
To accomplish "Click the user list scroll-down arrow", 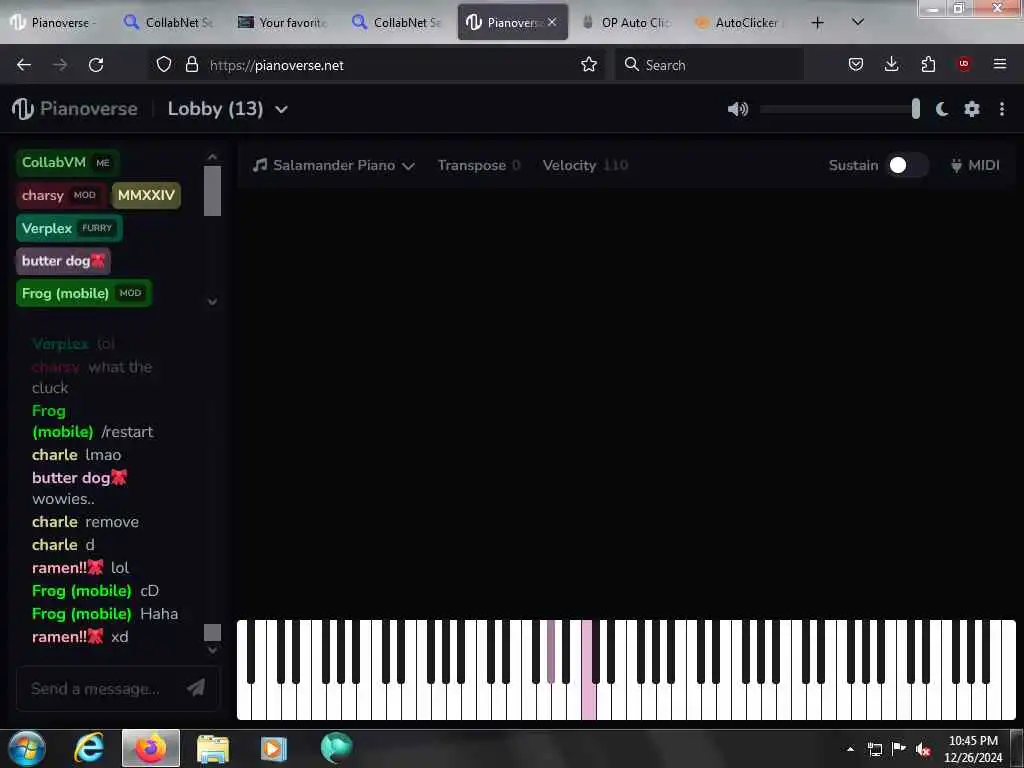I will (x=212, y=302).
